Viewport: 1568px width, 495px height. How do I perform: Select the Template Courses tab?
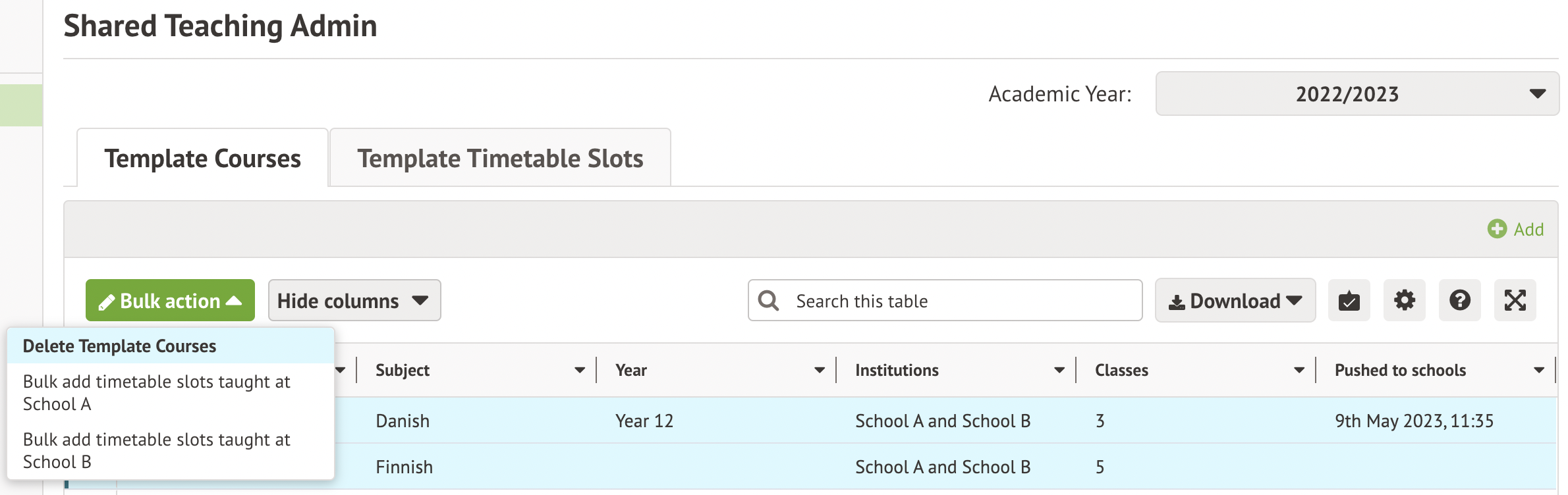(202, 159)
